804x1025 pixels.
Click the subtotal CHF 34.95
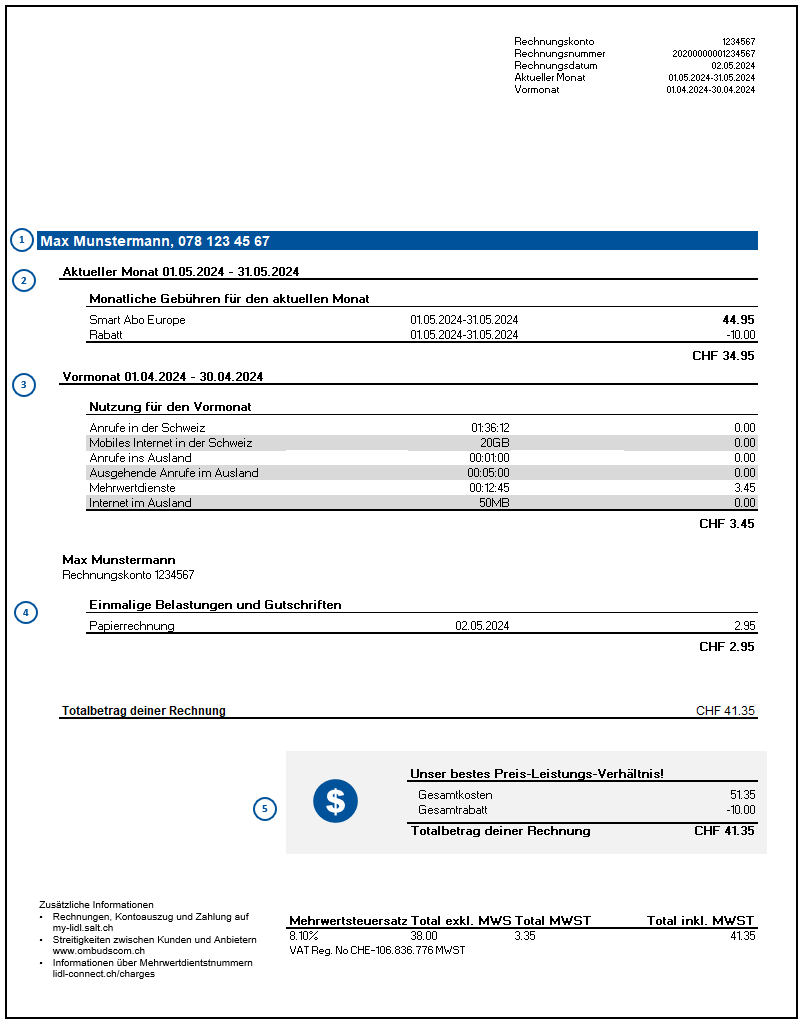(x=723, y=356)
